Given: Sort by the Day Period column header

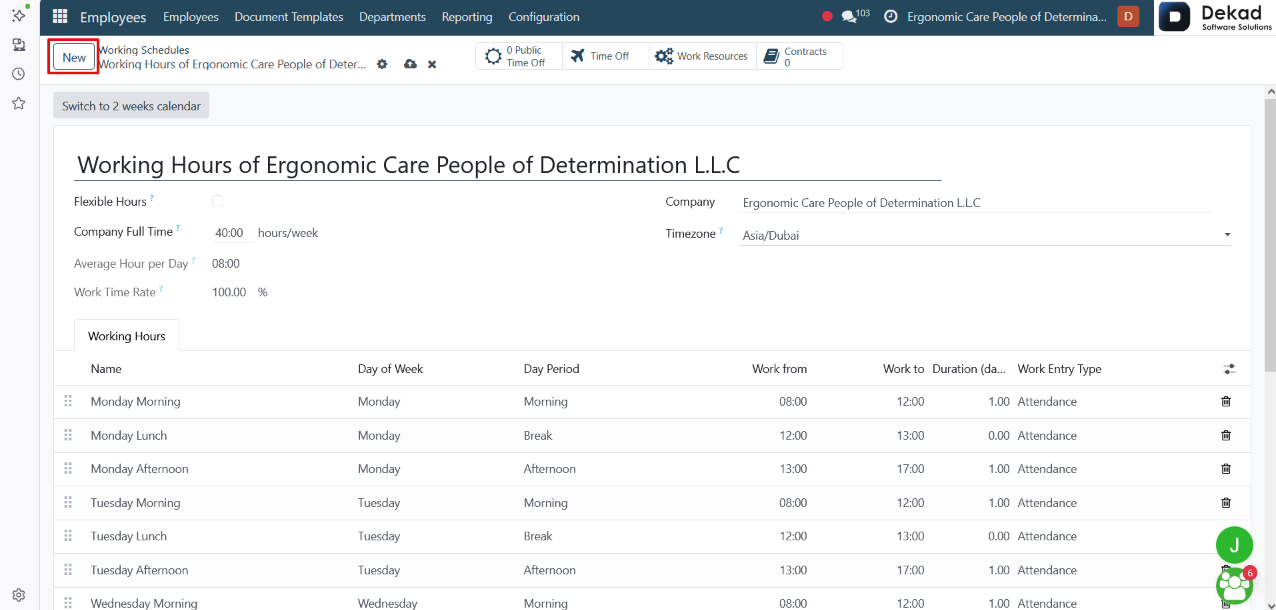Looking at the screenshot, I should tap(551, 369).
